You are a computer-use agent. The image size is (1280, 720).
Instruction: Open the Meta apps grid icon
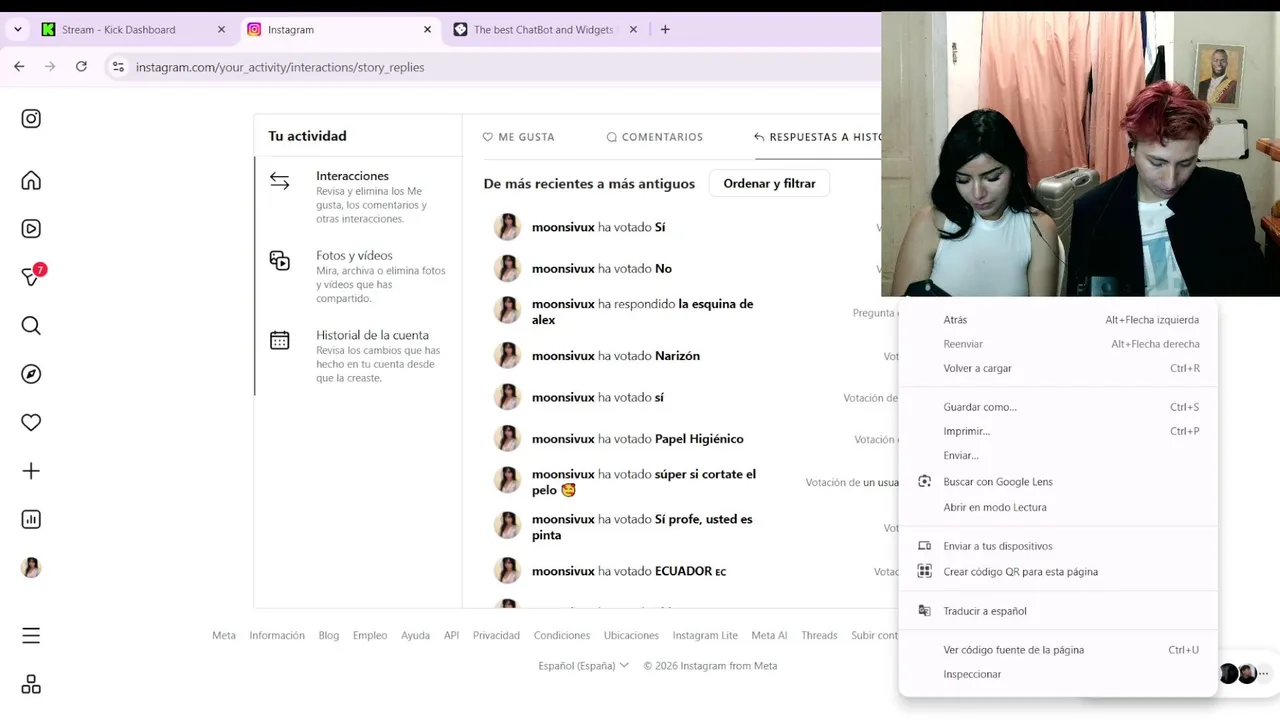pyautogui.click(x=31, y=684)
